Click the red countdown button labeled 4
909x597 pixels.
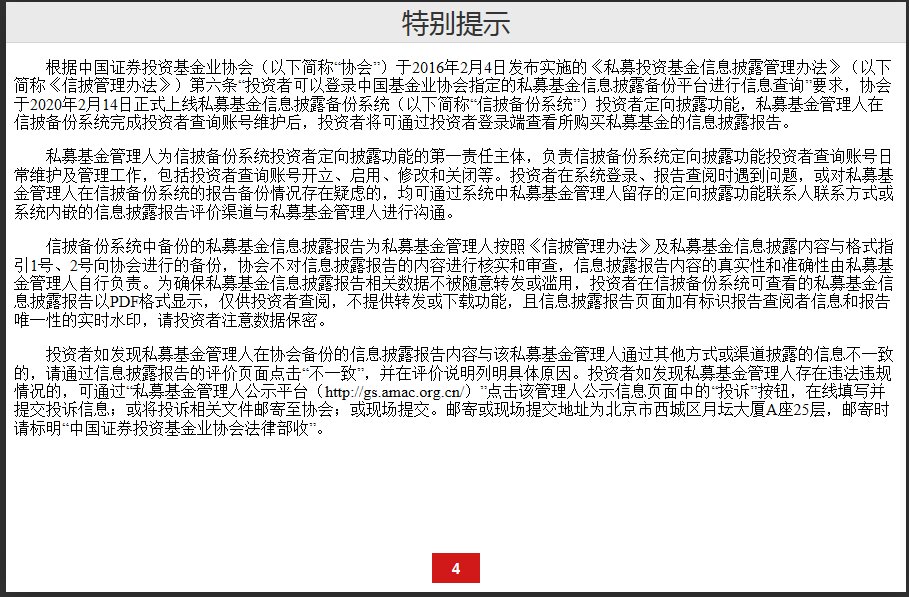[456, 568]
